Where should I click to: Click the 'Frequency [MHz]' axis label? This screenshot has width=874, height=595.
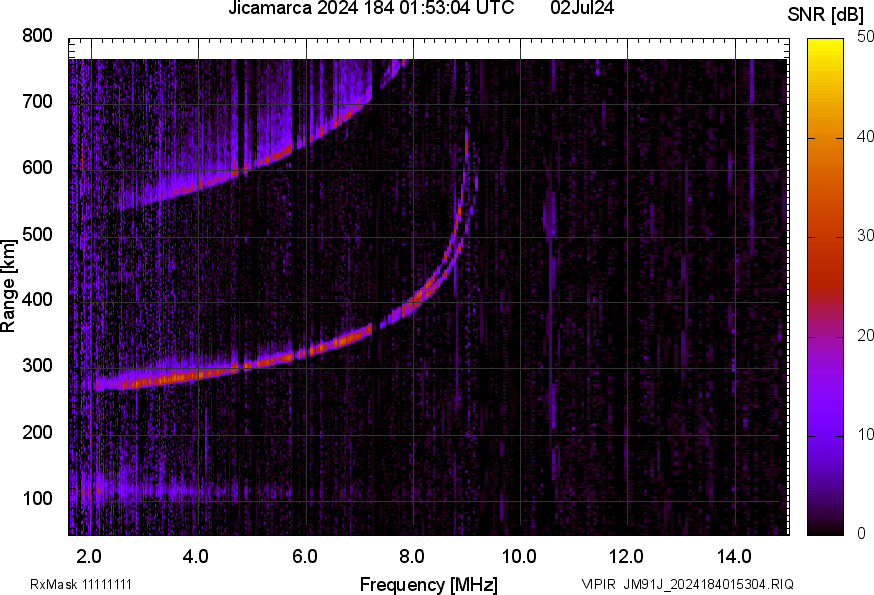coord(429,585)
